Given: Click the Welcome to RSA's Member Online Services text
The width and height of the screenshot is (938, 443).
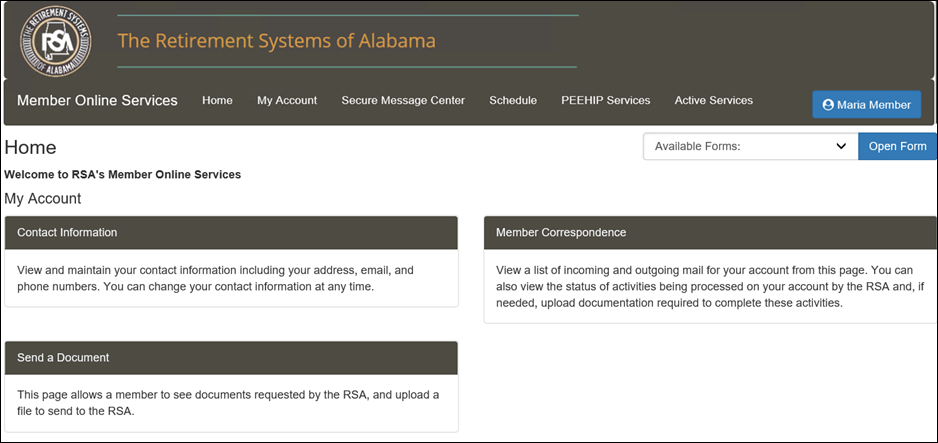Looking at the screenshot, I should coord(123,175).
